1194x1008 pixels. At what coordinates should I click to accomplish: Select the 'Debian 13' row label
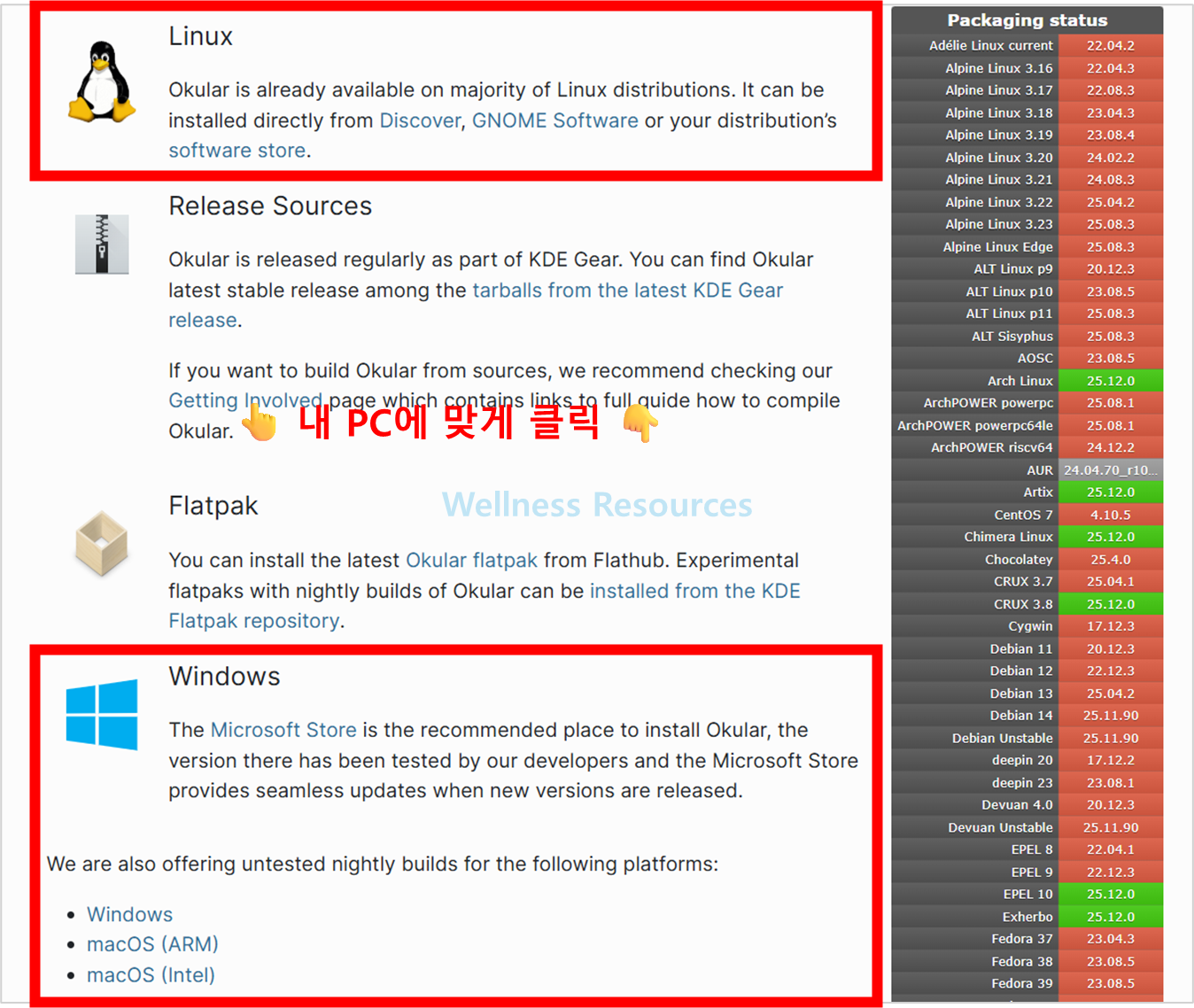pyautogui.click(x=1022, y=694)
